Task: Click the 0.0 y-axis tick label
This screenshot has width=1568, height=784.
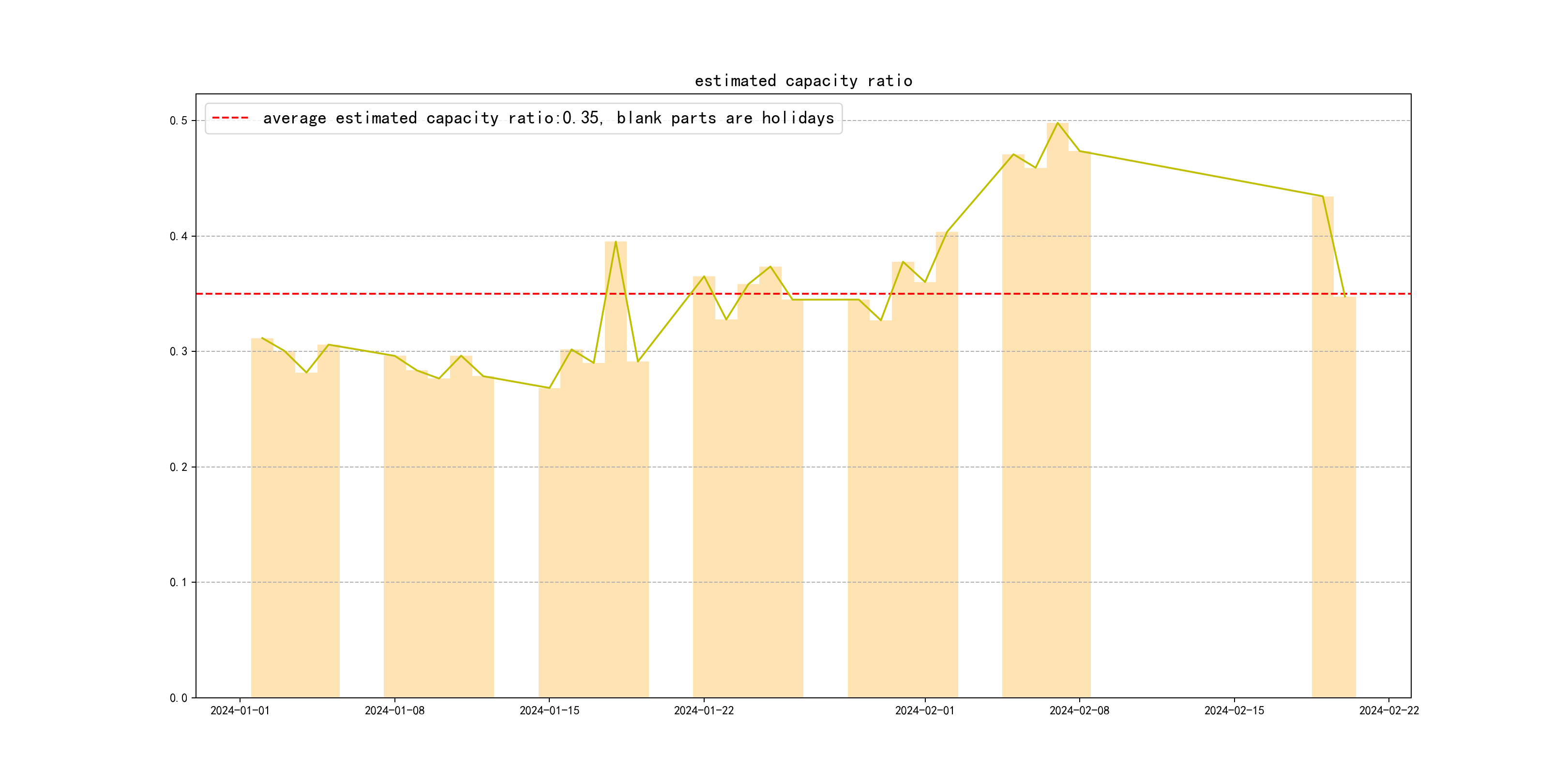Action: coord(179,697)
